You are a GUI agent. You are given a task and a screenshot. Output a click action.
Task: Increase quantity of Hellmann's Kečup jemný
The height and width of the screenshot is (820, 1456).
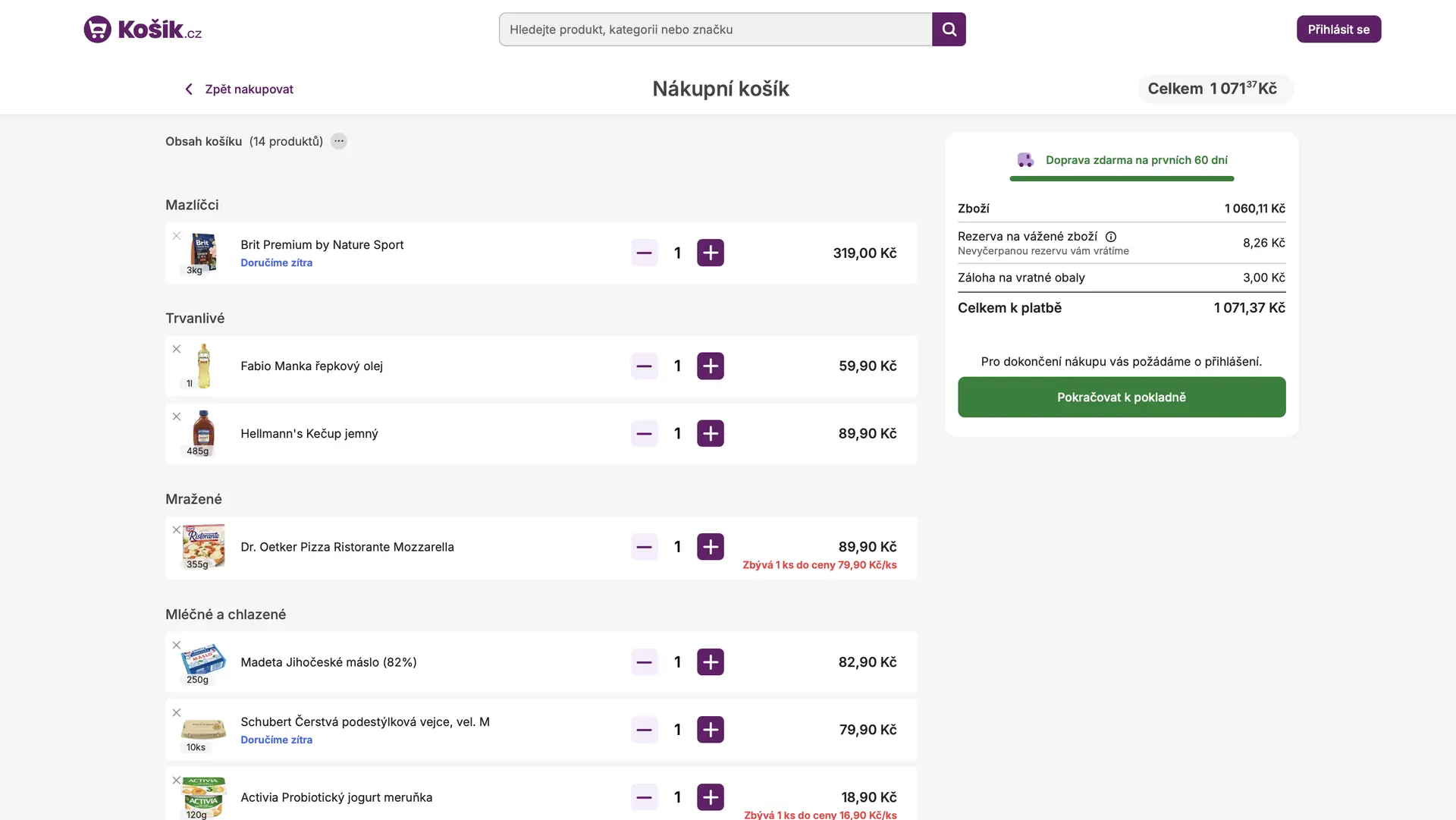(711, 433)
